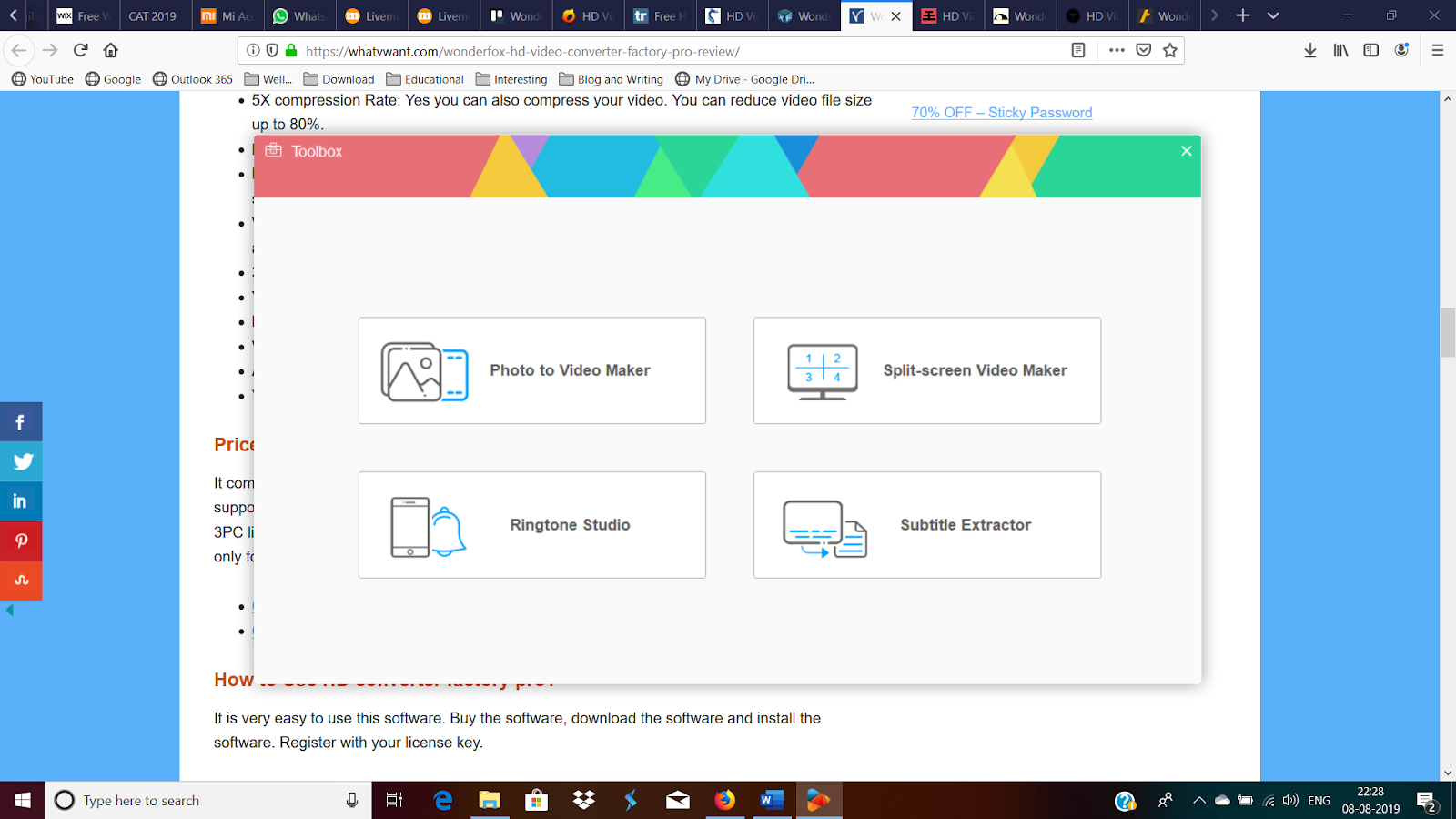The image size is (1456, 819).
Task: Open the Download bookmarks folder
Action: [x=339, y=79]
